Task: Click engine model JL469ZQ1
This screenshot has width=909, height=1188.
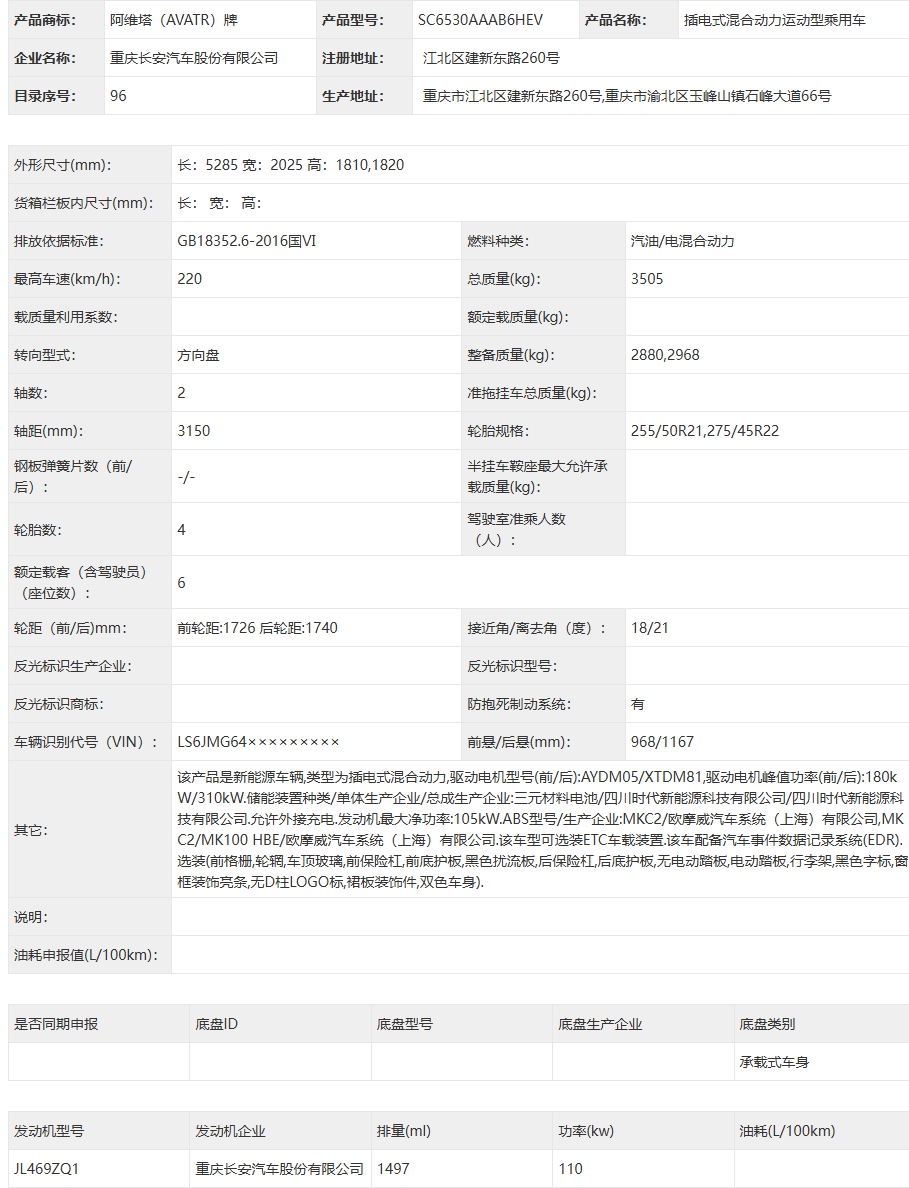Action: coord(46,1169)
